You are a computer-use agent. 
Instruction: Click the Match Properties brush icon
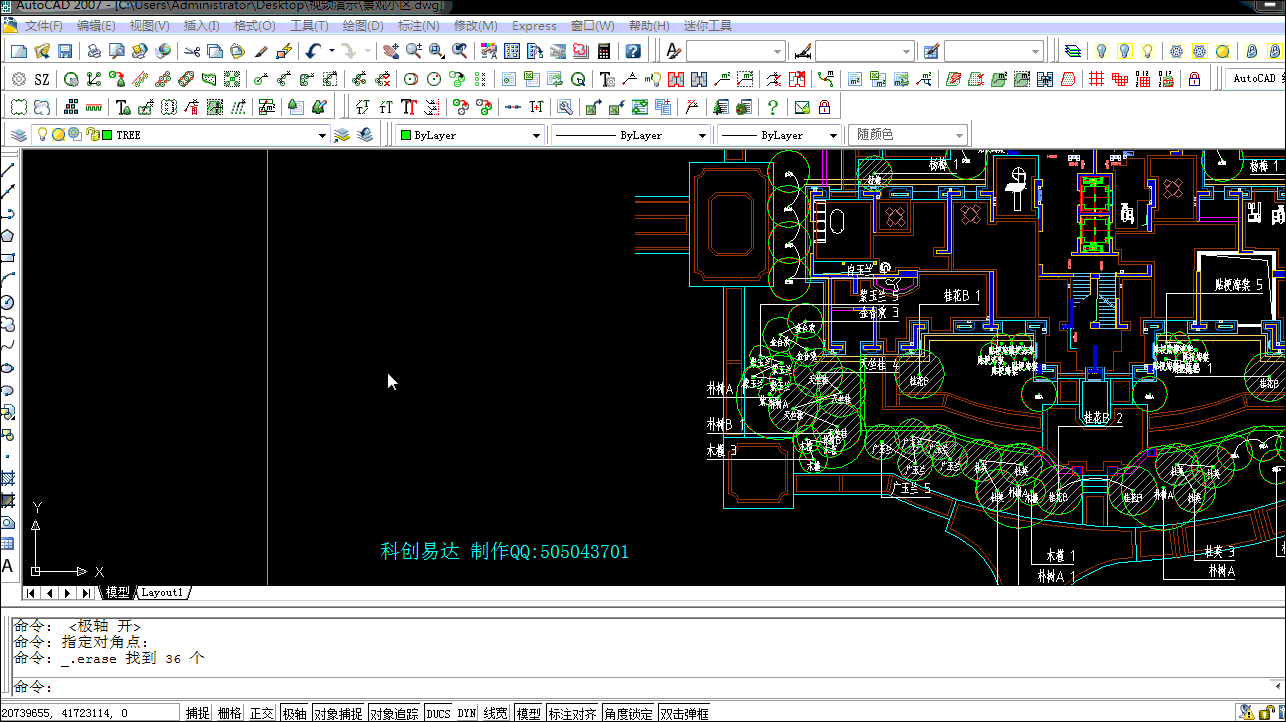261,51
